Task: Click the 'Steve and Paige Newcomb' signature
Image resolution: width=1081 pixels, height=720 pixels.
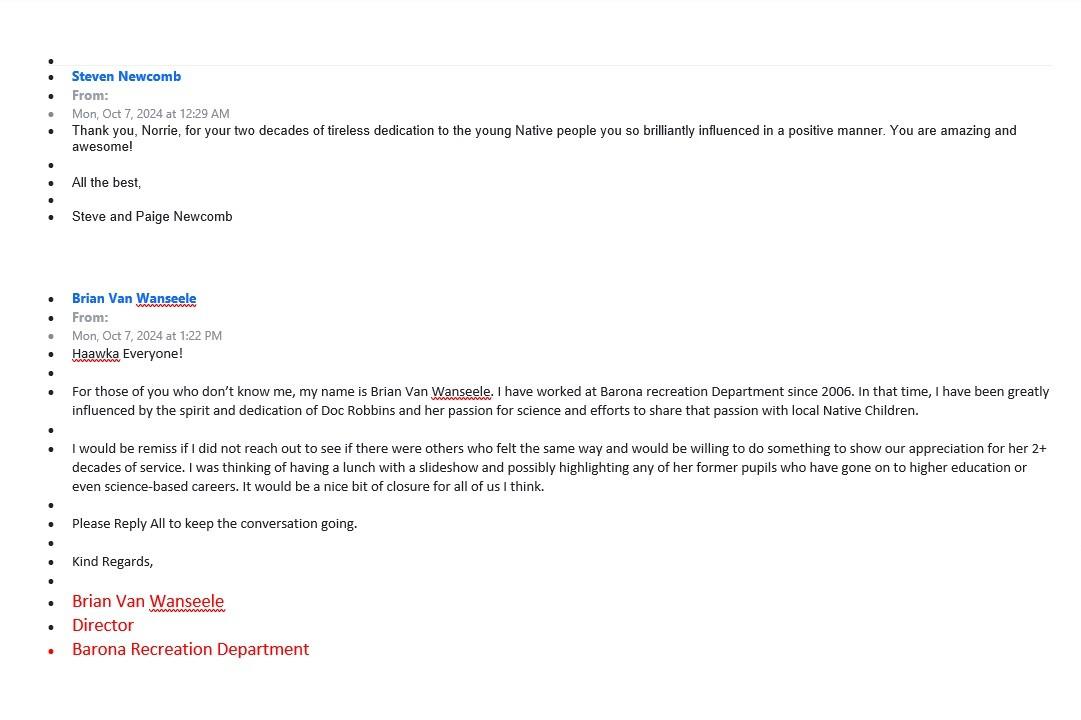Action: (152, 217)
